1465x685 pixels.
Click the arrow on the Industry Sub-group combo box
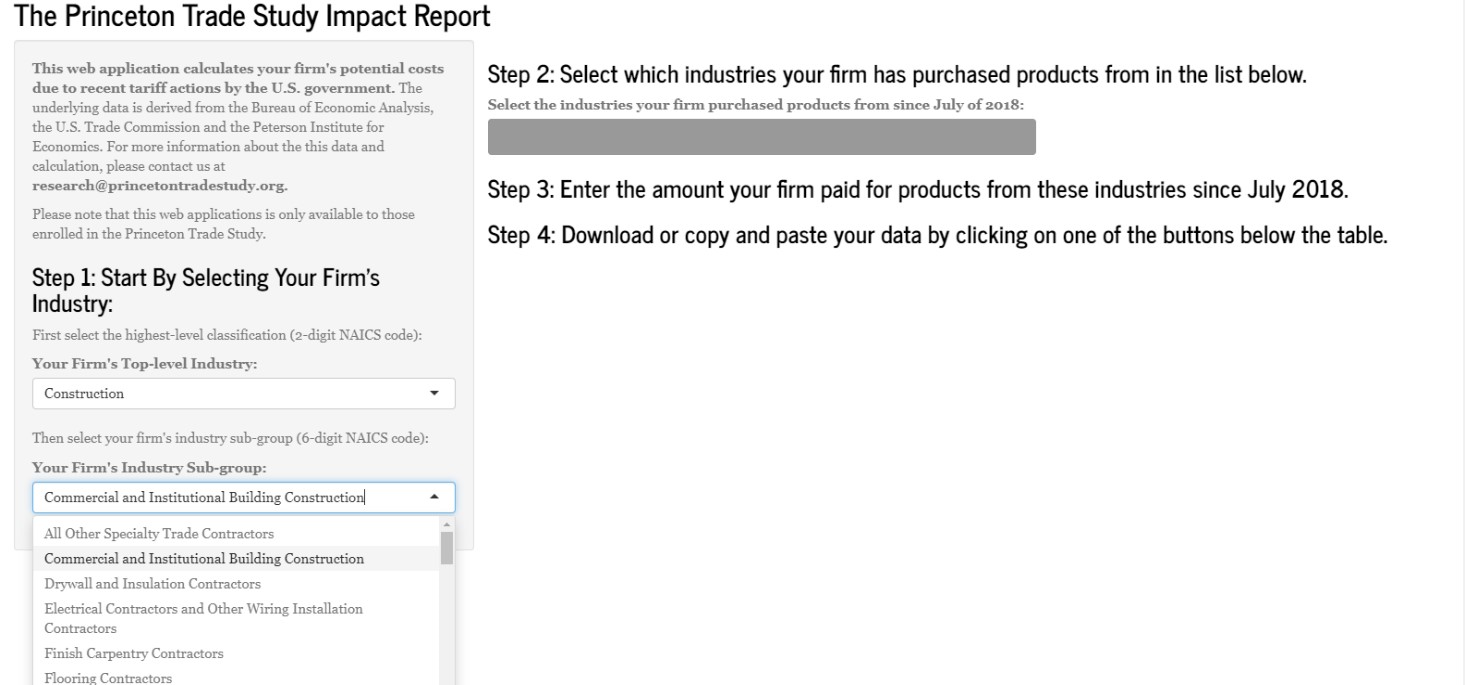tap(434, 497)
